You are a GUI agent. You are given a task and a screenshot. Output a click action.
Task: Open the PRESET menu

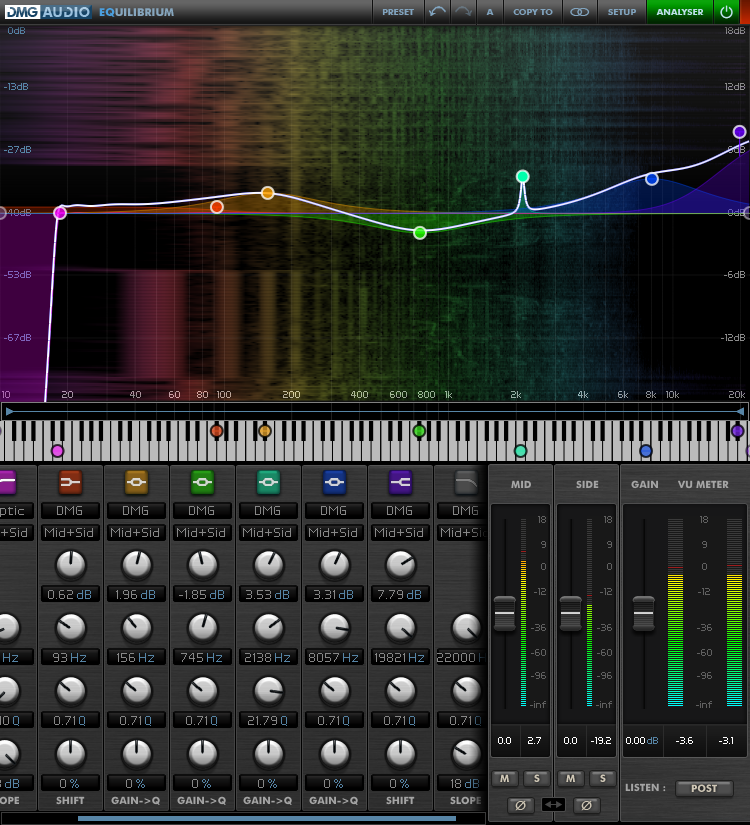coord(397,12)
